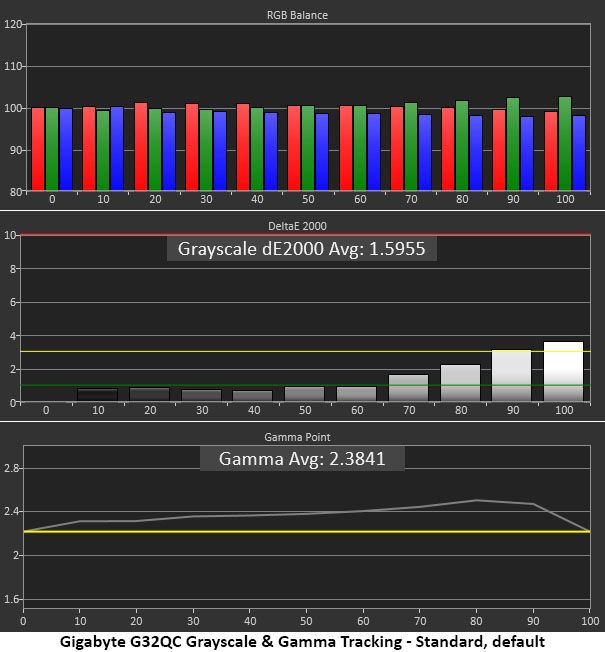
Task: Click the DeltaE bar at 90
Action: click(x=511, y=375)
